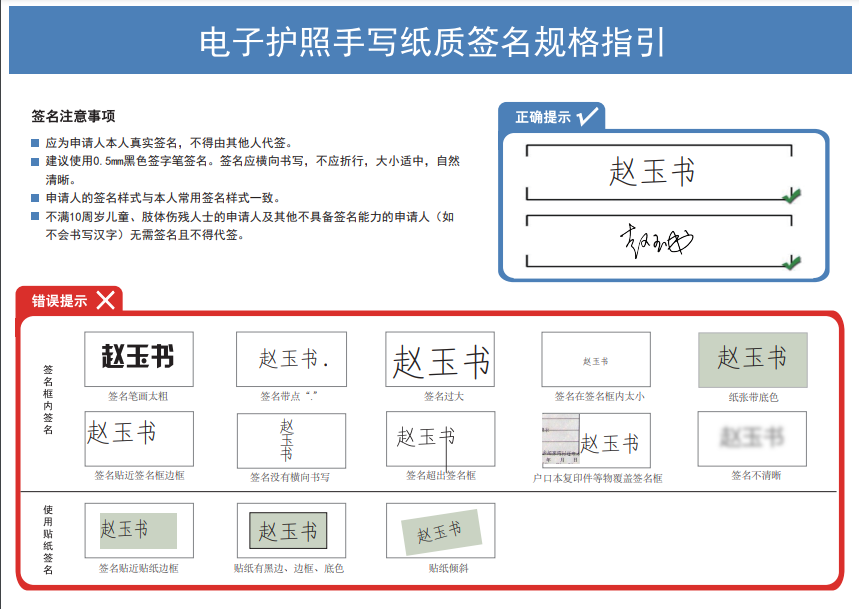Click the caption '纸张带底色'
Image resolution: width=859 pixels, height=609 pixels.
point(753,397)
